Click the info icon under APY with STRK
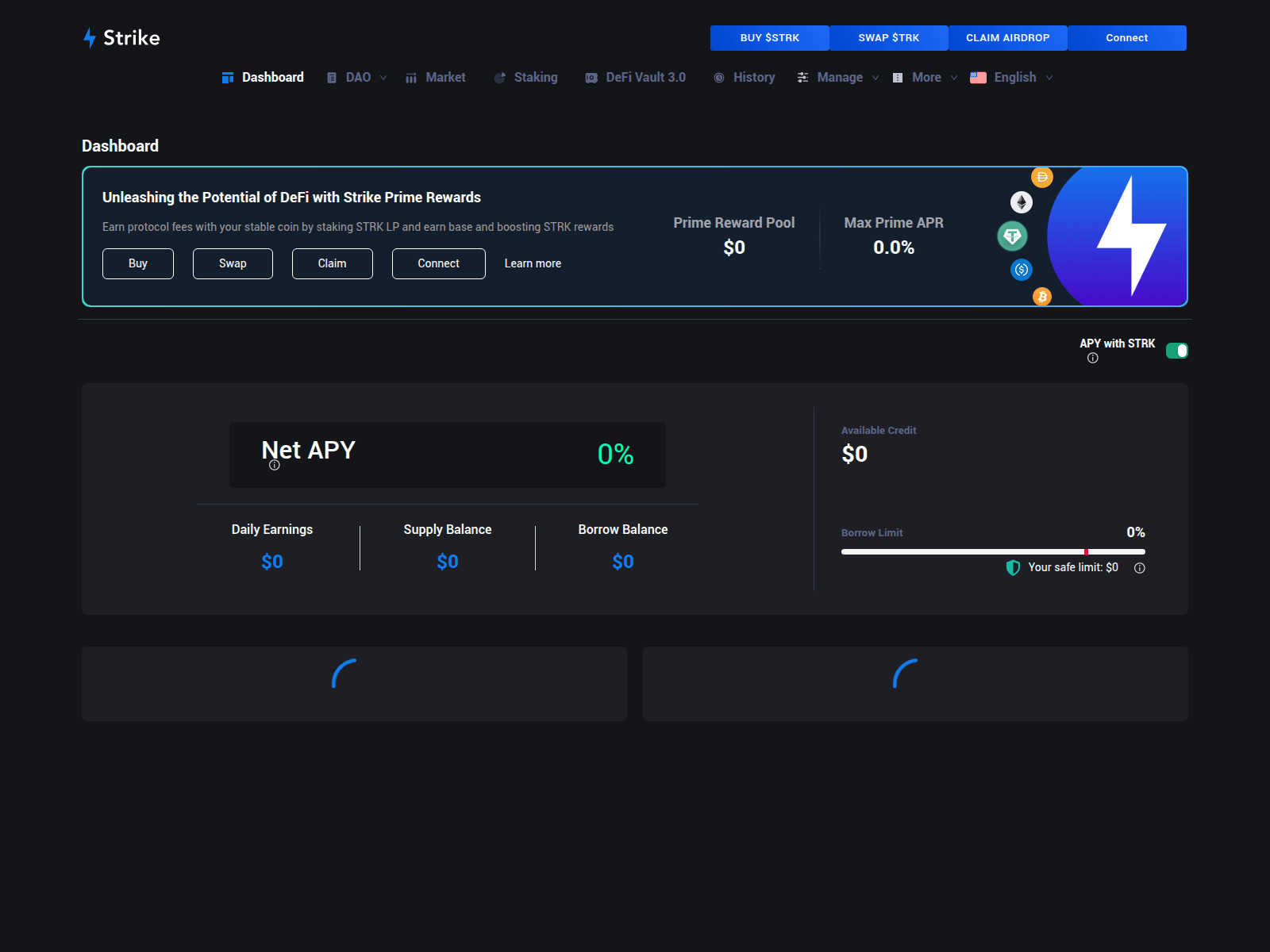 tap(1093, 359)
